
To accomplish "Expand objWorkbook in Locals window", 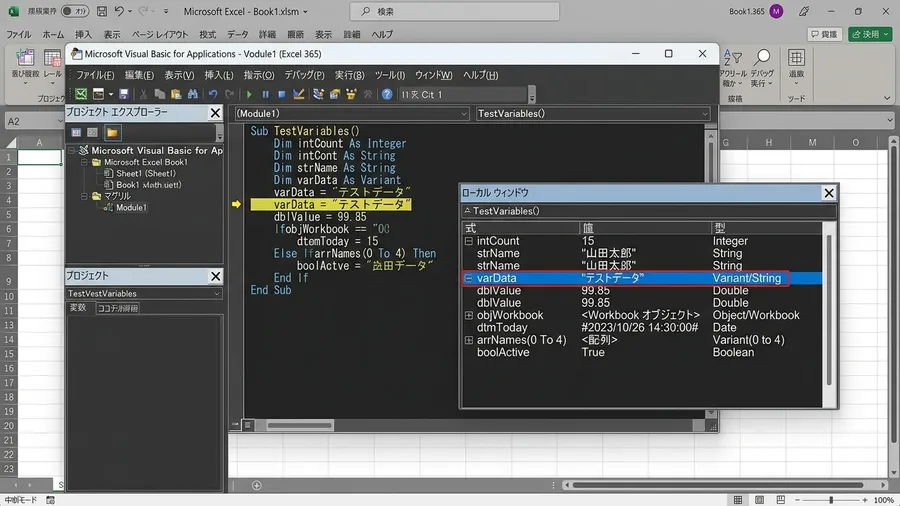I will [468, 315].
